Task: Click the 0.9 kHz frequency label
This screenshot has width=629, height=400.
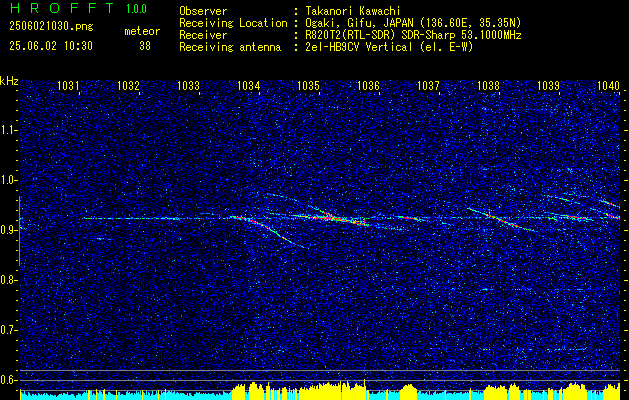Action: [8, 230]
